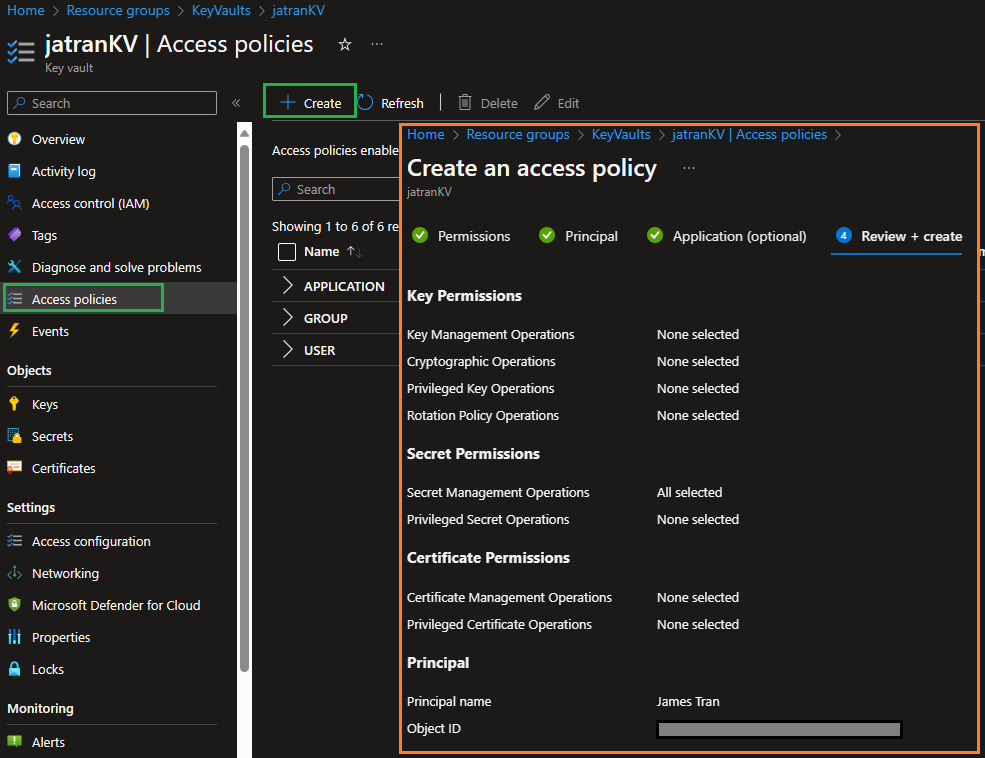Click the Delete trash can icon
The width and height of the screenshot is (985, 758).
click(x=465, y=102)
